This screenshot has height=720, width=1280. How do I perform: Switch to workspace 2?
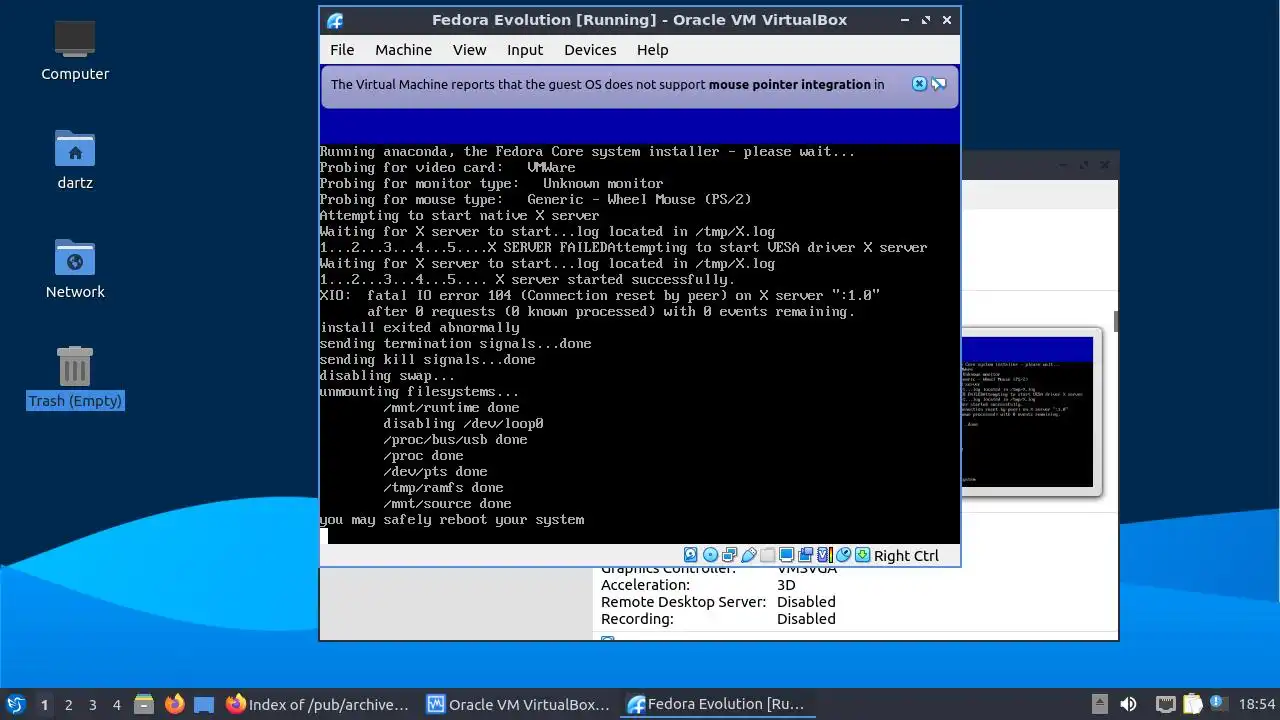[x=68, y=704]
